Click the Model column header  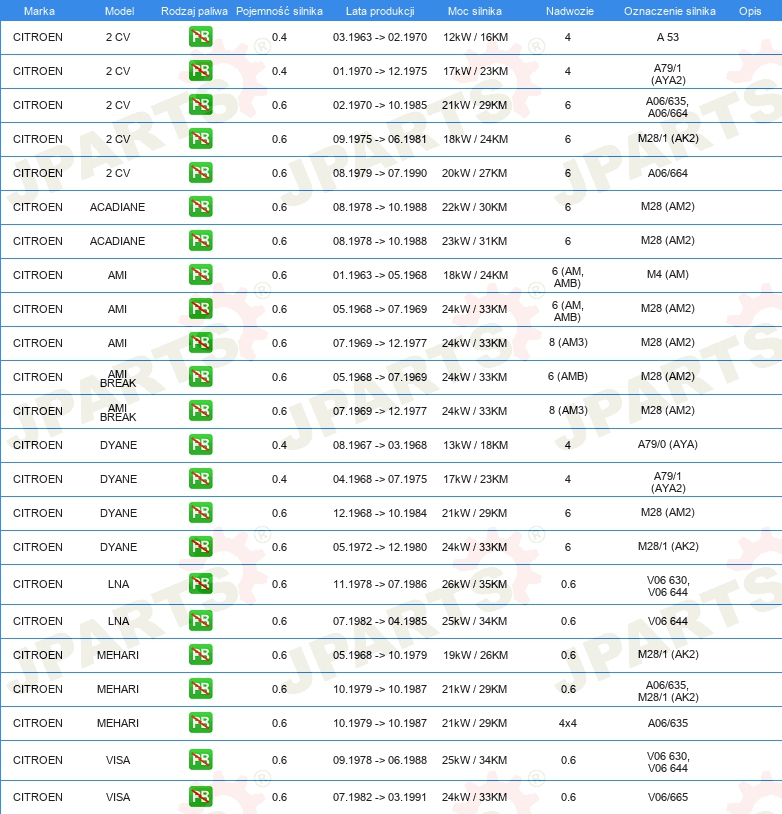(x=119, y=11)
